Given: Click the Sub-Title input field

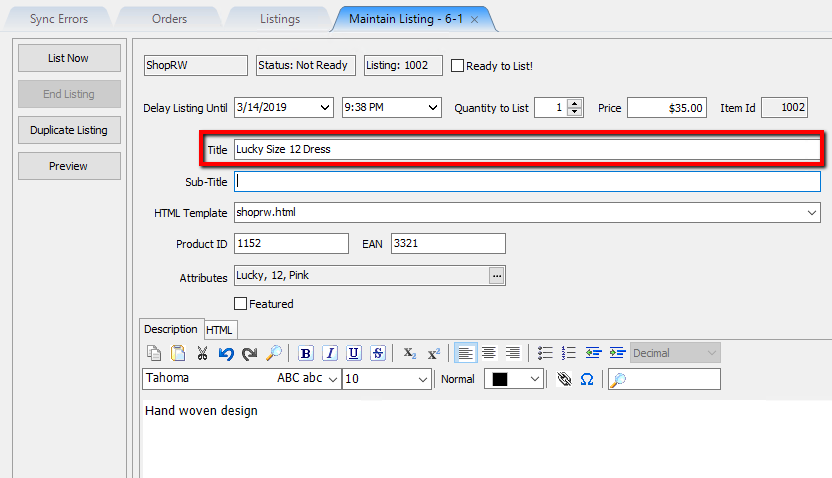Looking at the screenshot, I should tap(527, 181).
